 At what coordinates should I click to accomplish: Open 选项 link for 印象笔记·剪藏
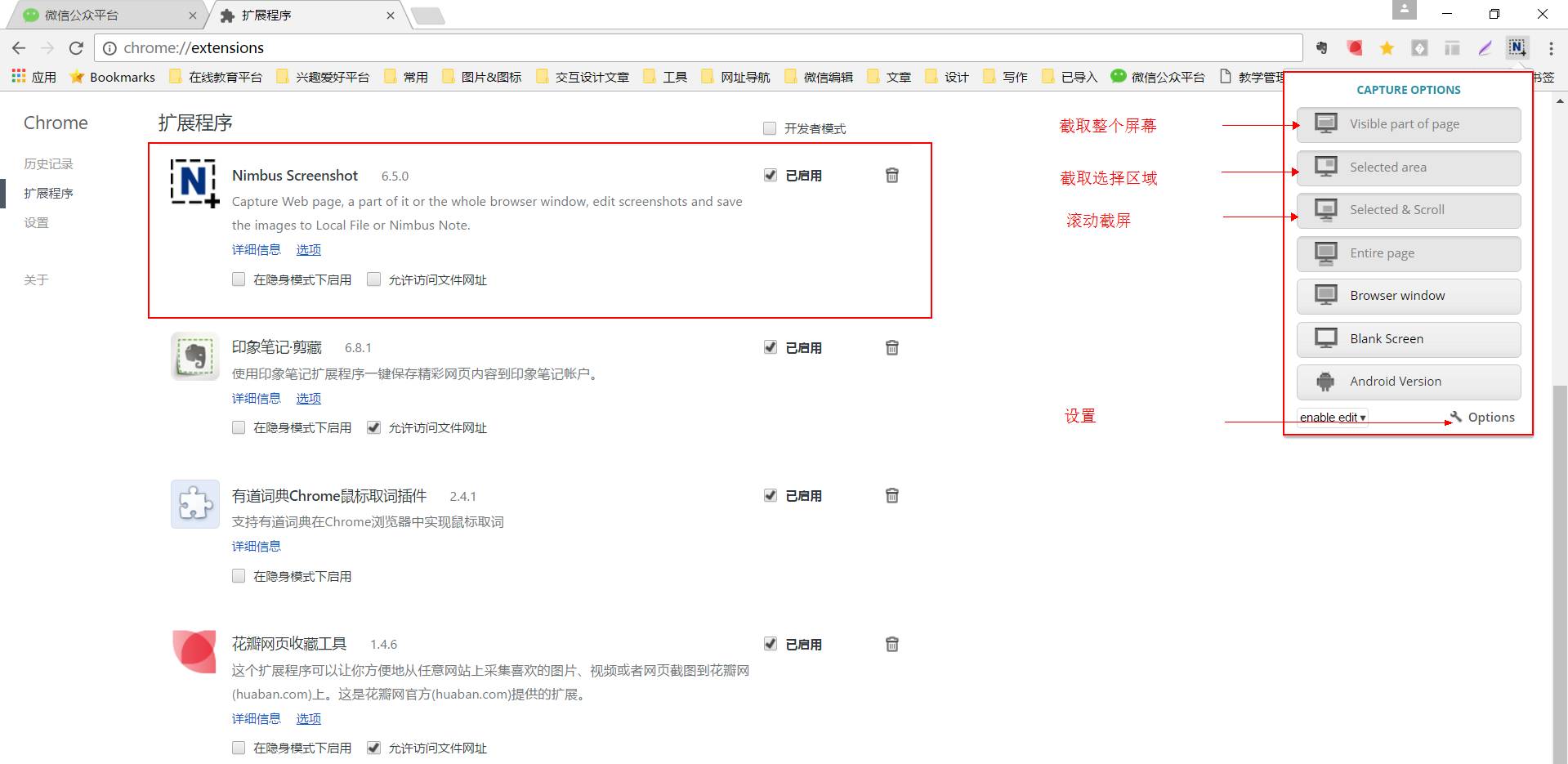308,398
